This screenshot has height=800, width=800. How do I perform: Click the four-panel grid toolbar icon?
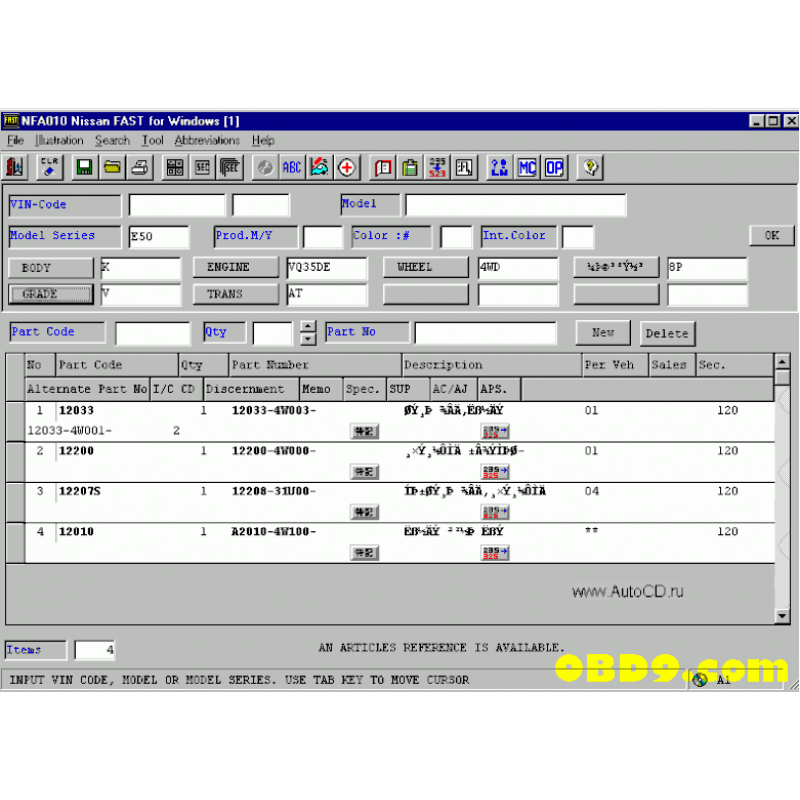click(x=174, y=167)
